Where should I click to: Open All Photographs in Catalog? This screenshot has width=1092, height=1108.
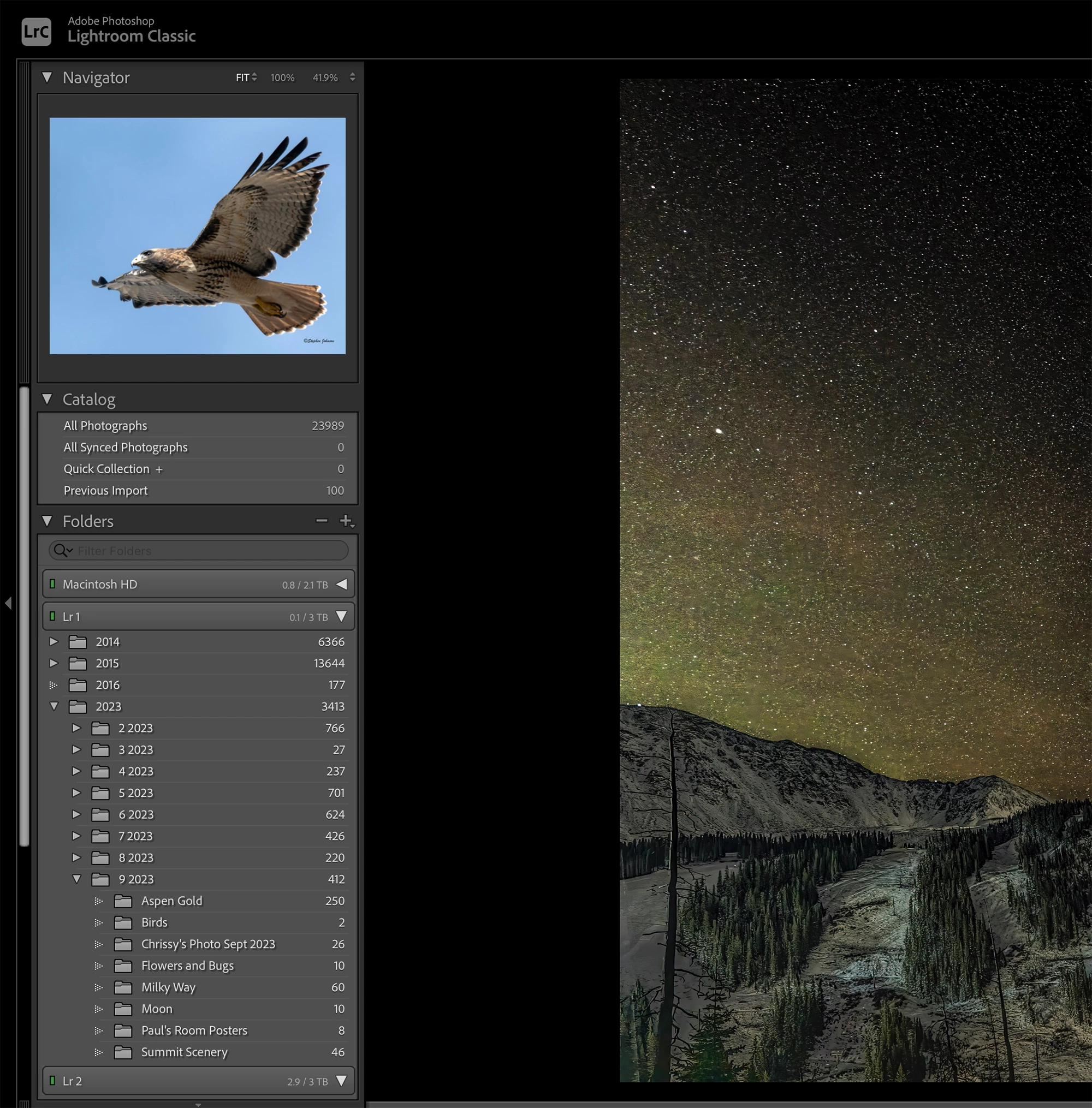click(x=105, y=425)
